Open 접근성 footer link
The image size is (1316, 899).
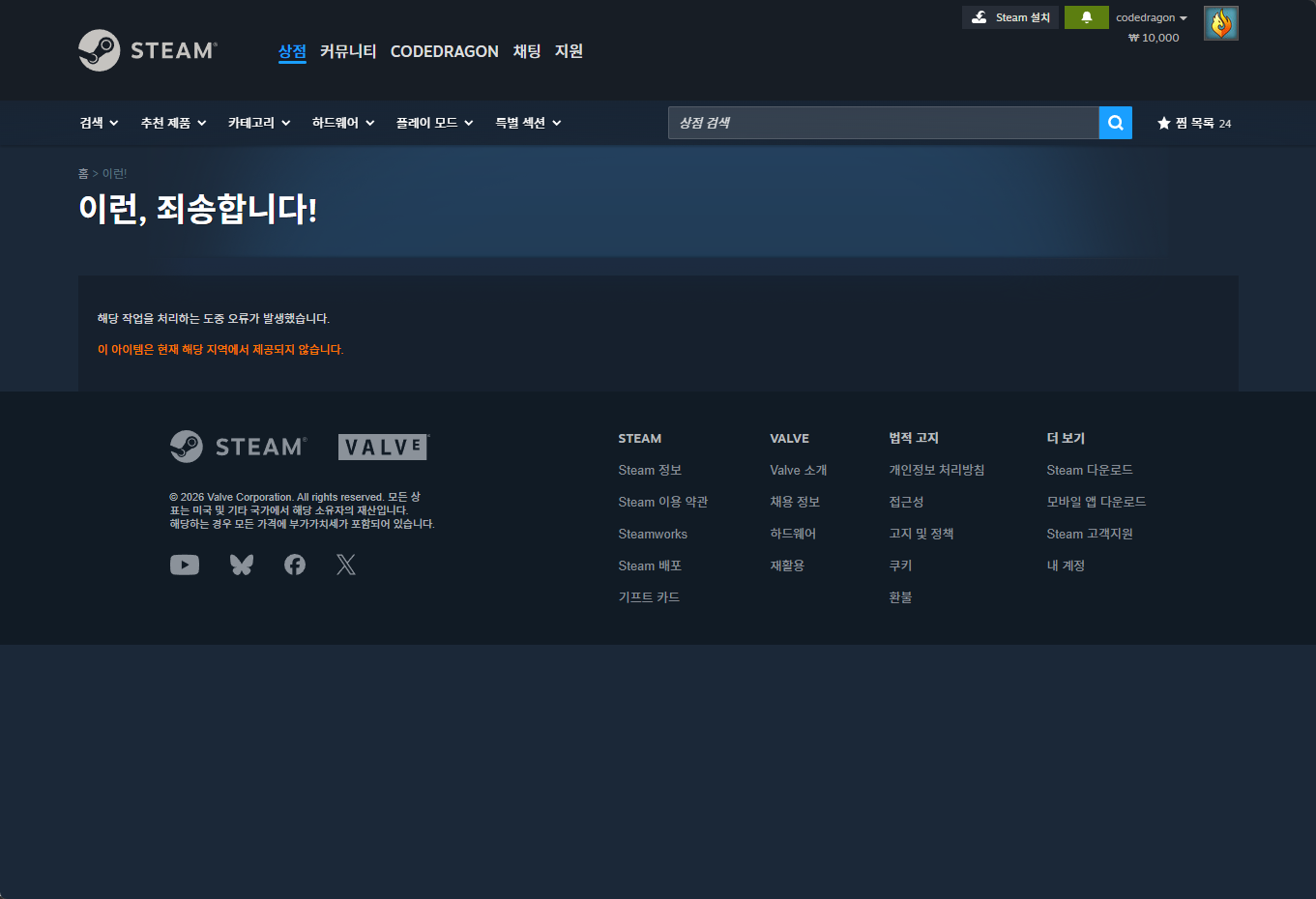906,502
